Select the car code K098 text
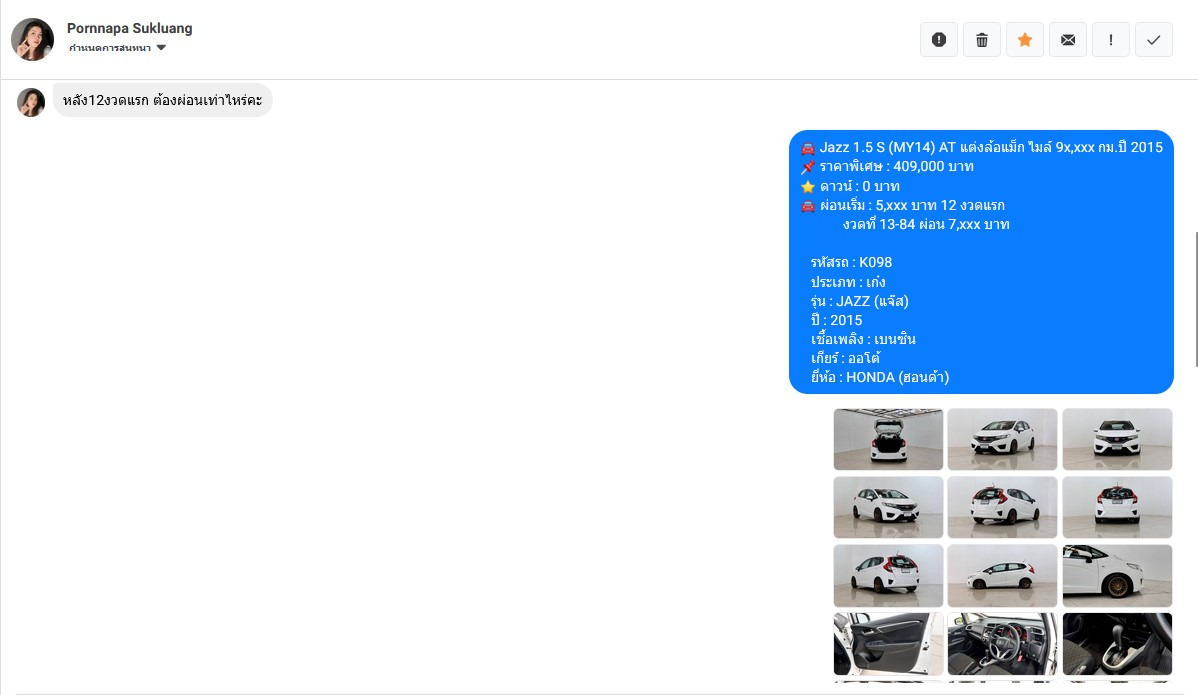 (851, 263)
